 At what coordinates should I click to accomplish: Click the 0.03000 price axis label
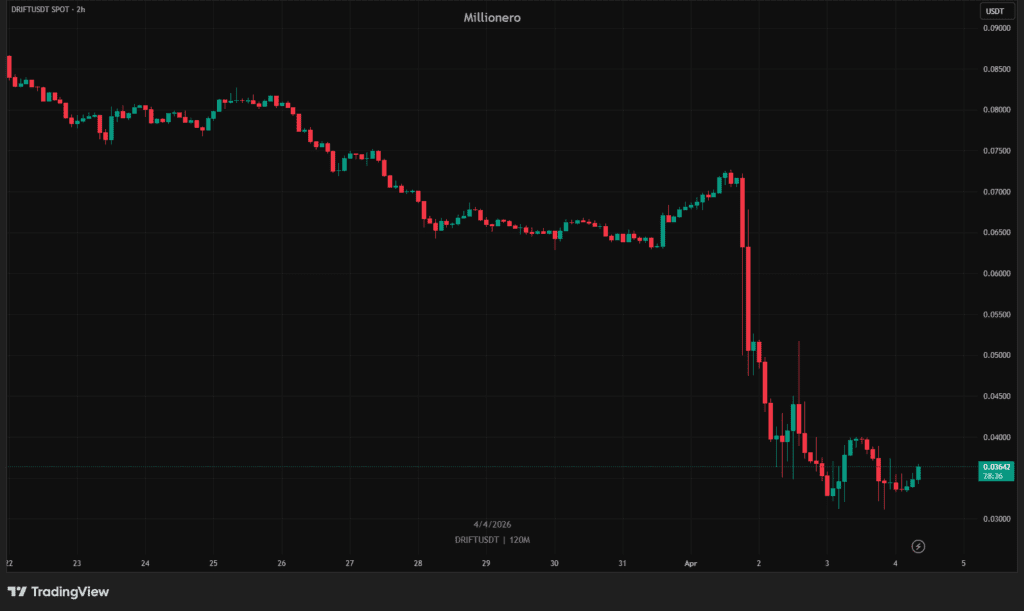click(995, 519)
